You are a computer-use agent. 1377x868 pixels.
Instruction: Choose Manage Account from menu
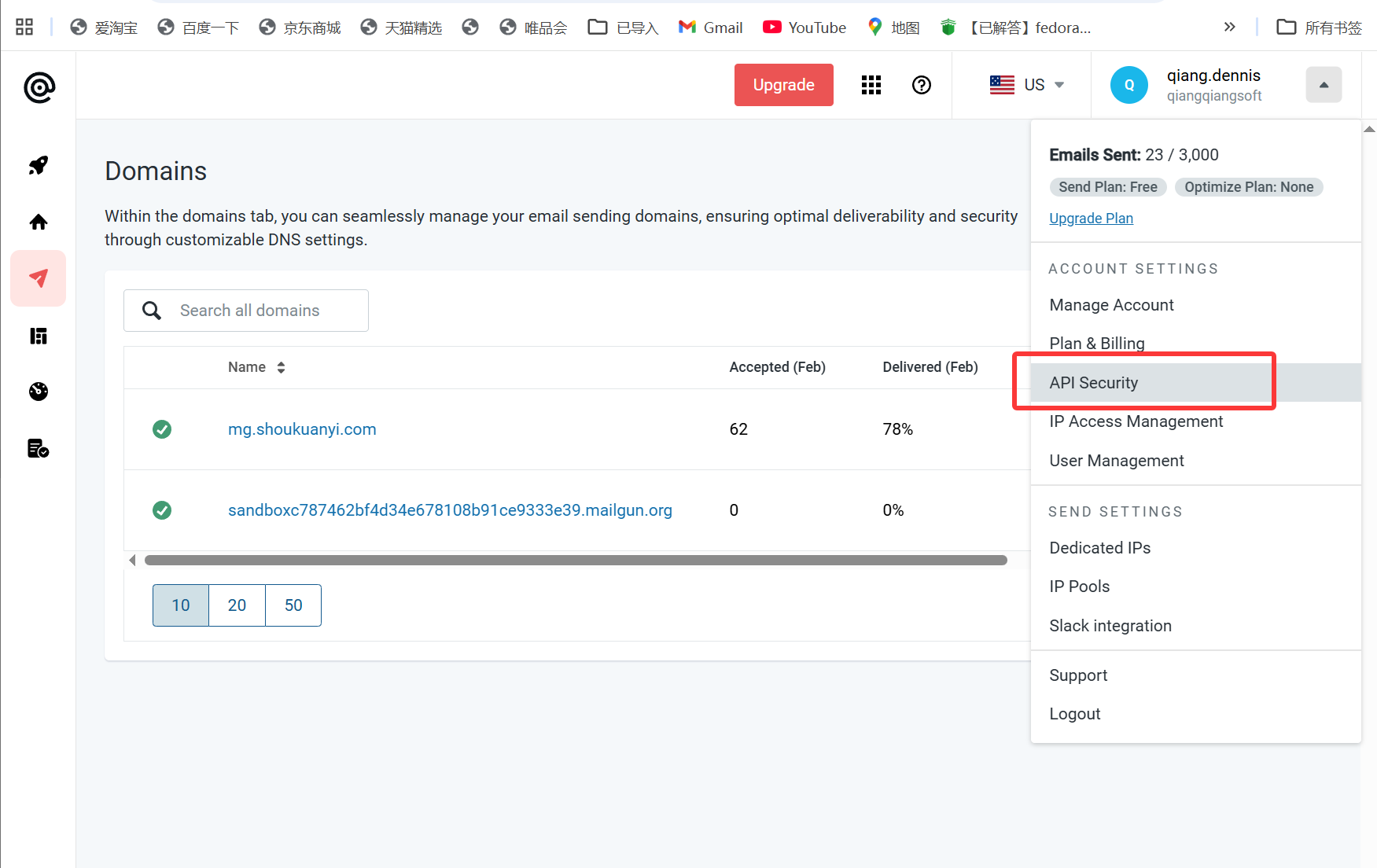(x=1111, y=305)
